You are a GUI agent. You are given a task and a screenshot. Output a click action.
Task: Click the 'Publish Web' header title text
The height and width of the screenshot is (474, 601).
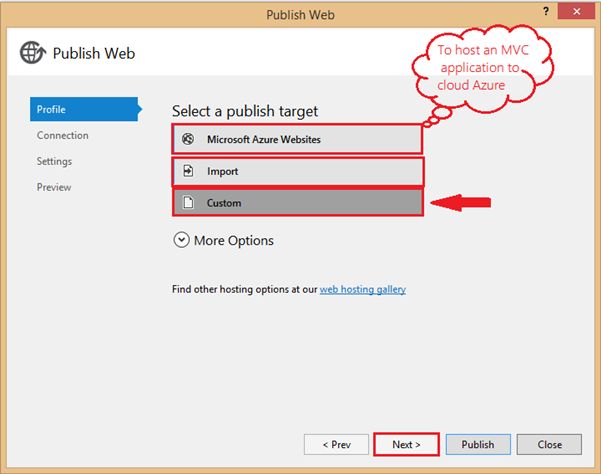click(x=94, y=53)
